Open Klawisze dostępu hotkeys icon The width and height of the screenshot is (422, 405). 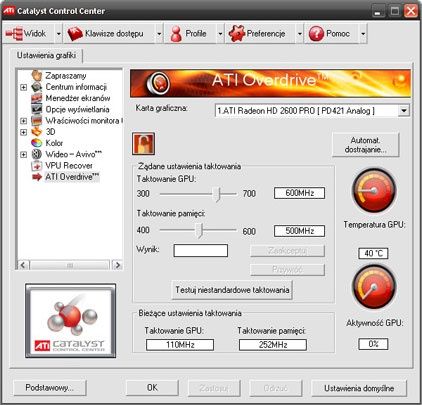75,34
